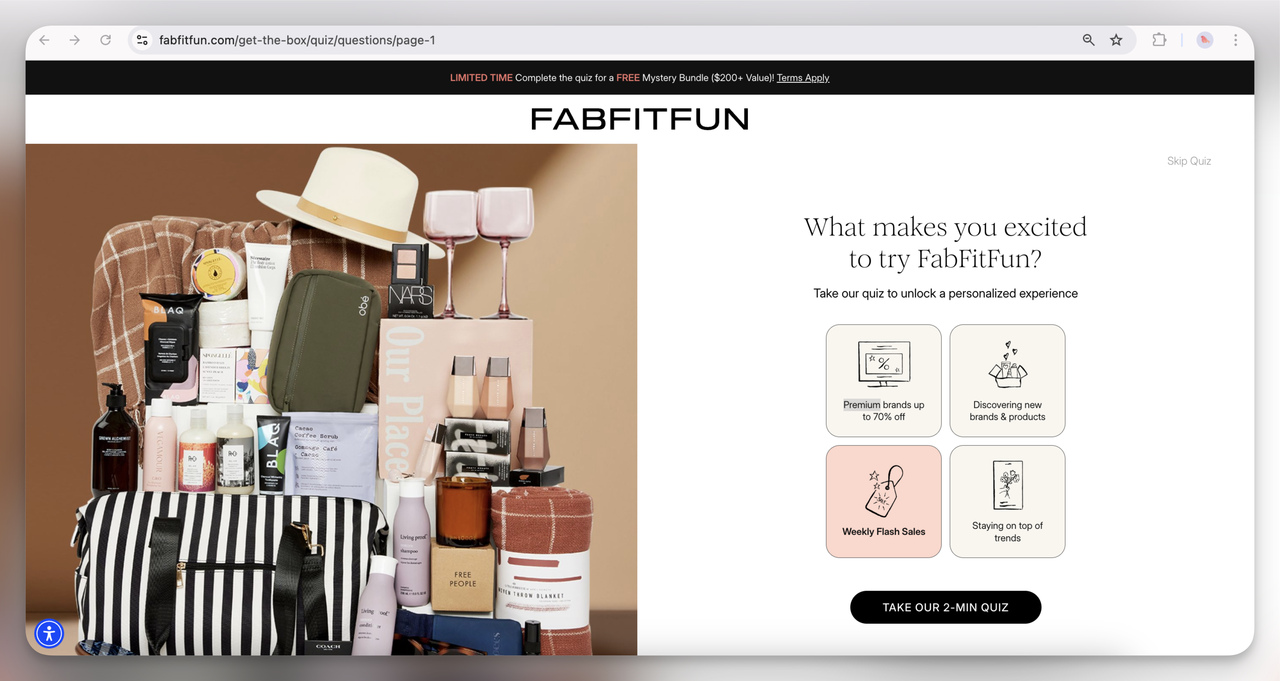Open the Terms Apply link

coord(803,78)
